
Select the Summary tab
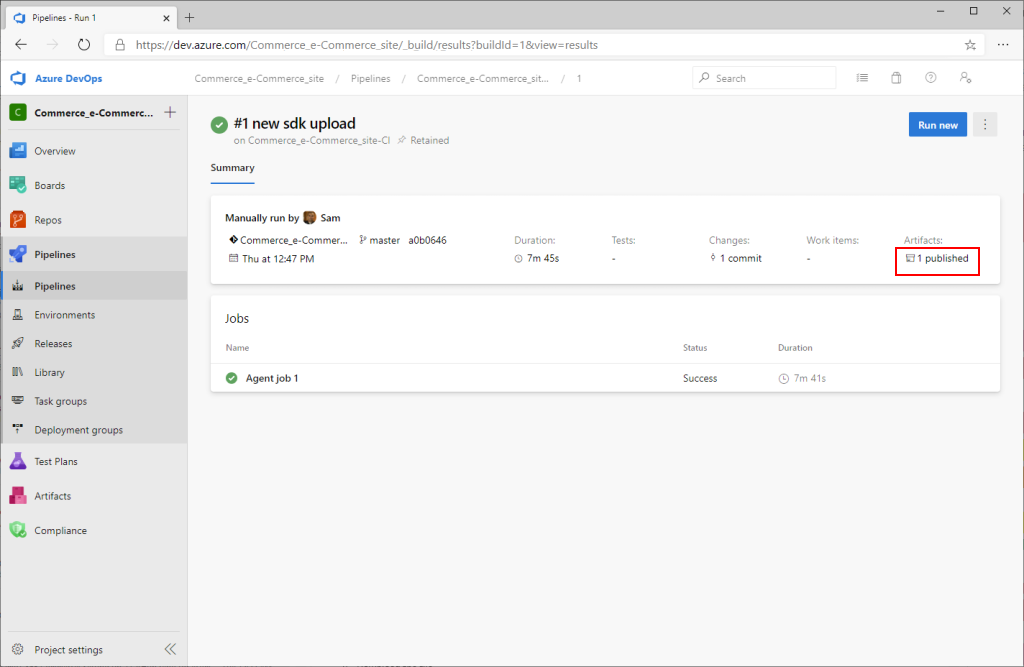[232, 168]
